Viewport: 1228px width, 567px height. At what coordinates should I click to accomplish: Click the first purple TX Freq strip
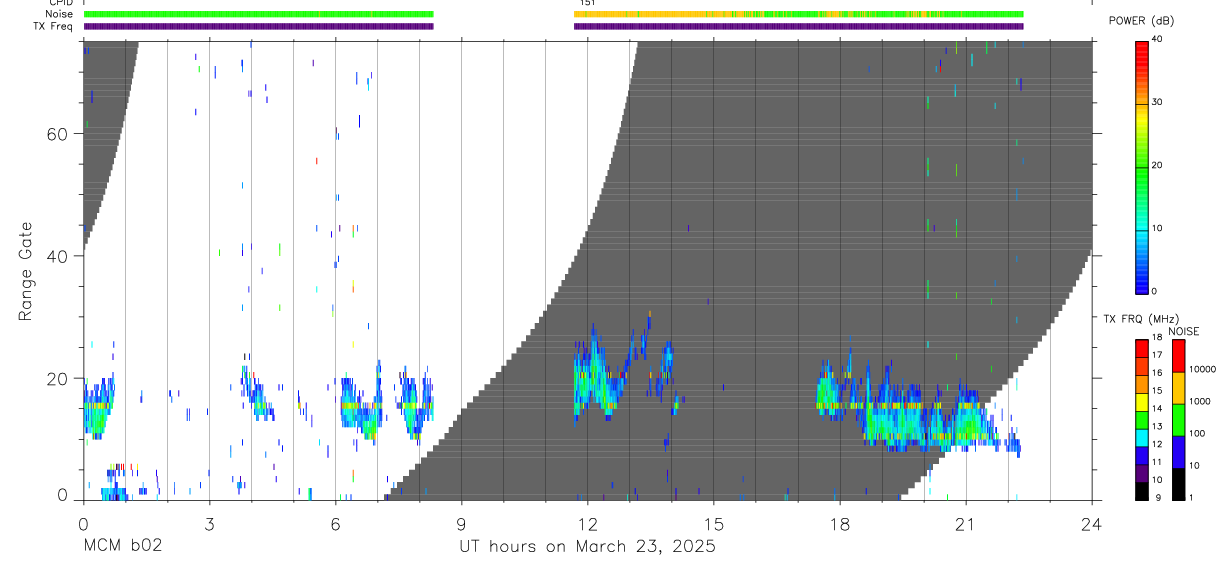click(258, 26)
